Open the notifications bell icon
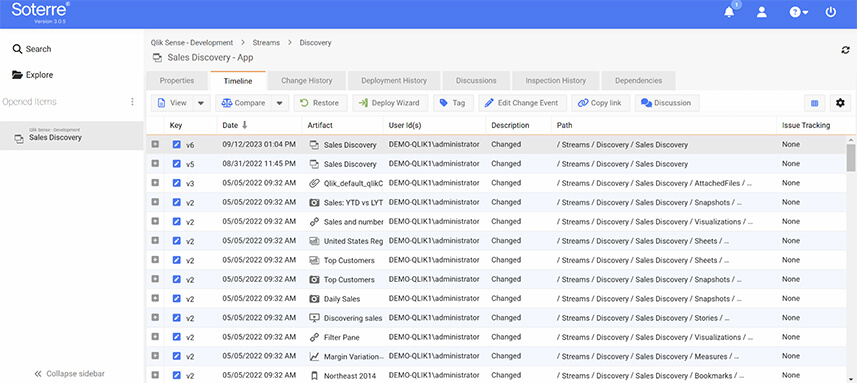This screenshot has width=857, height=383. click(729, 12)
